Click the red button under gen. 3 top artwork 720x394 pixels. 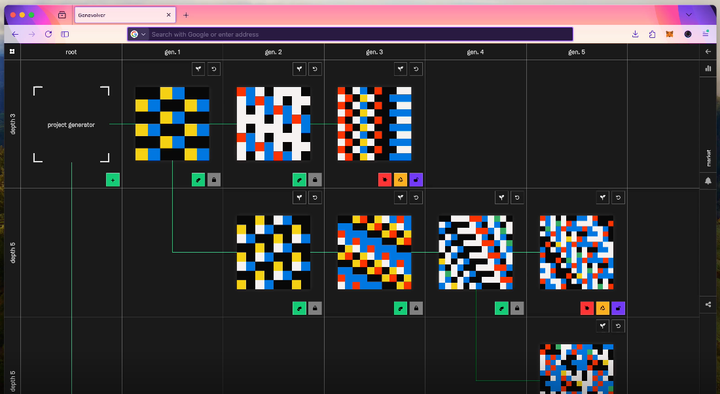click(385, 180)
